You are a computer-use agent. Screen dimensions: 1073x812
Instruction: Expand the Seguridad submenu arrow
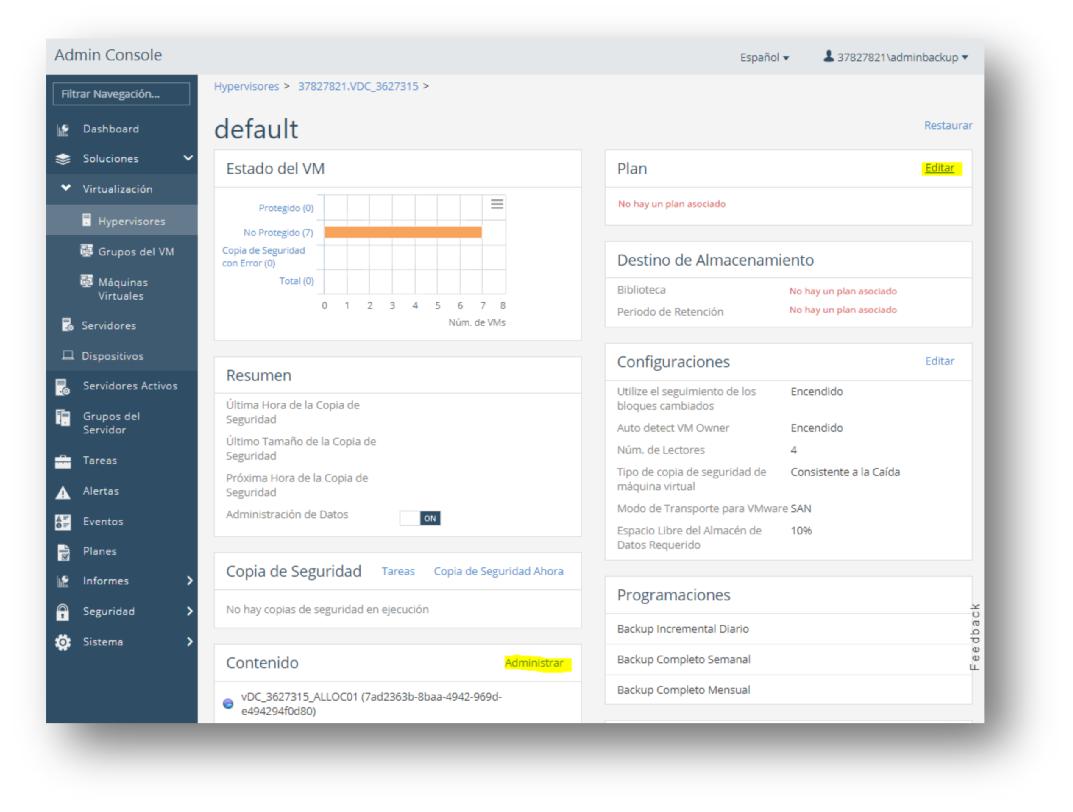point(190,611)
